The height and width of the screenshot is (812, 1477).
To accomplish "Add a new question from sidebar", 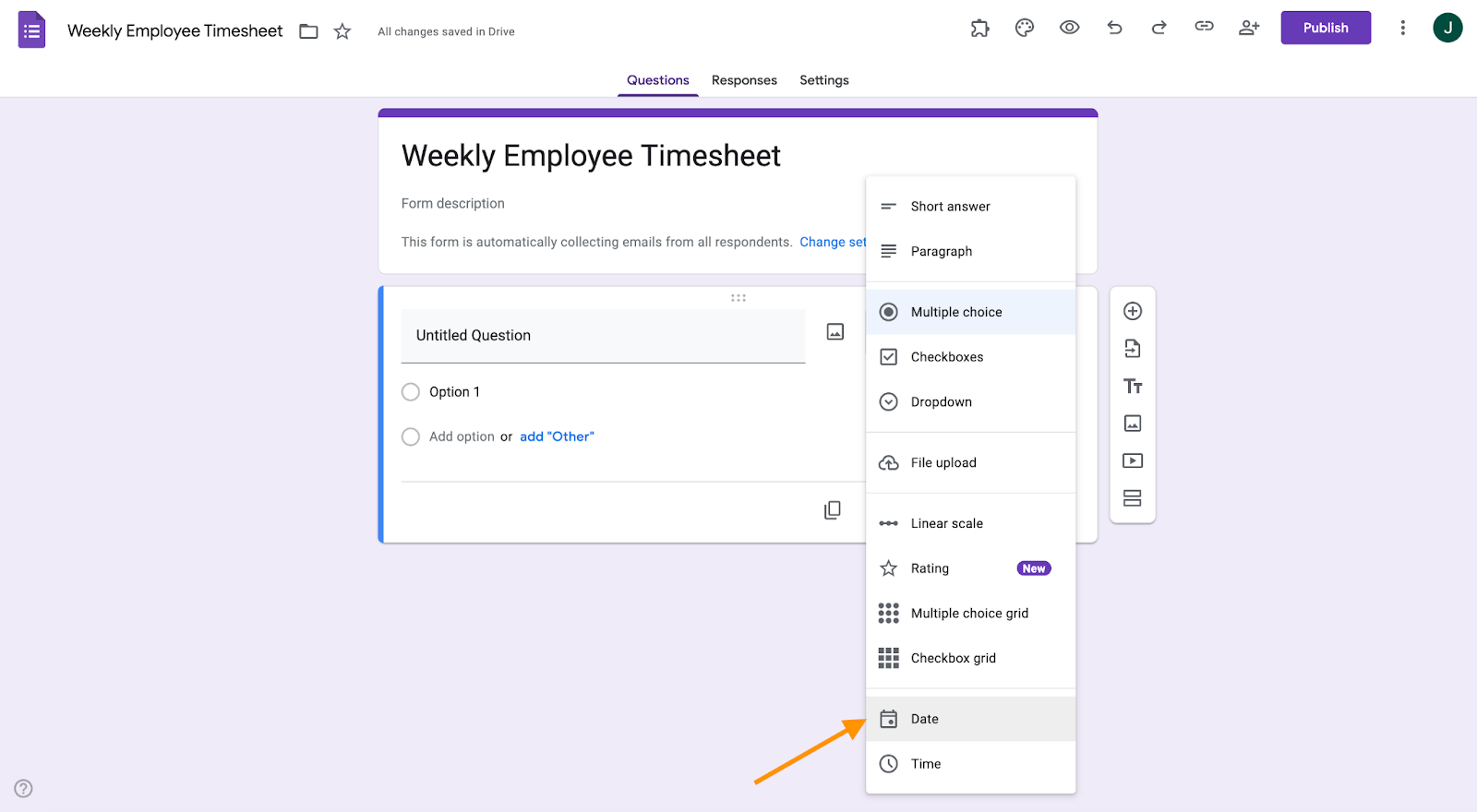I will tap(1133, 312).
